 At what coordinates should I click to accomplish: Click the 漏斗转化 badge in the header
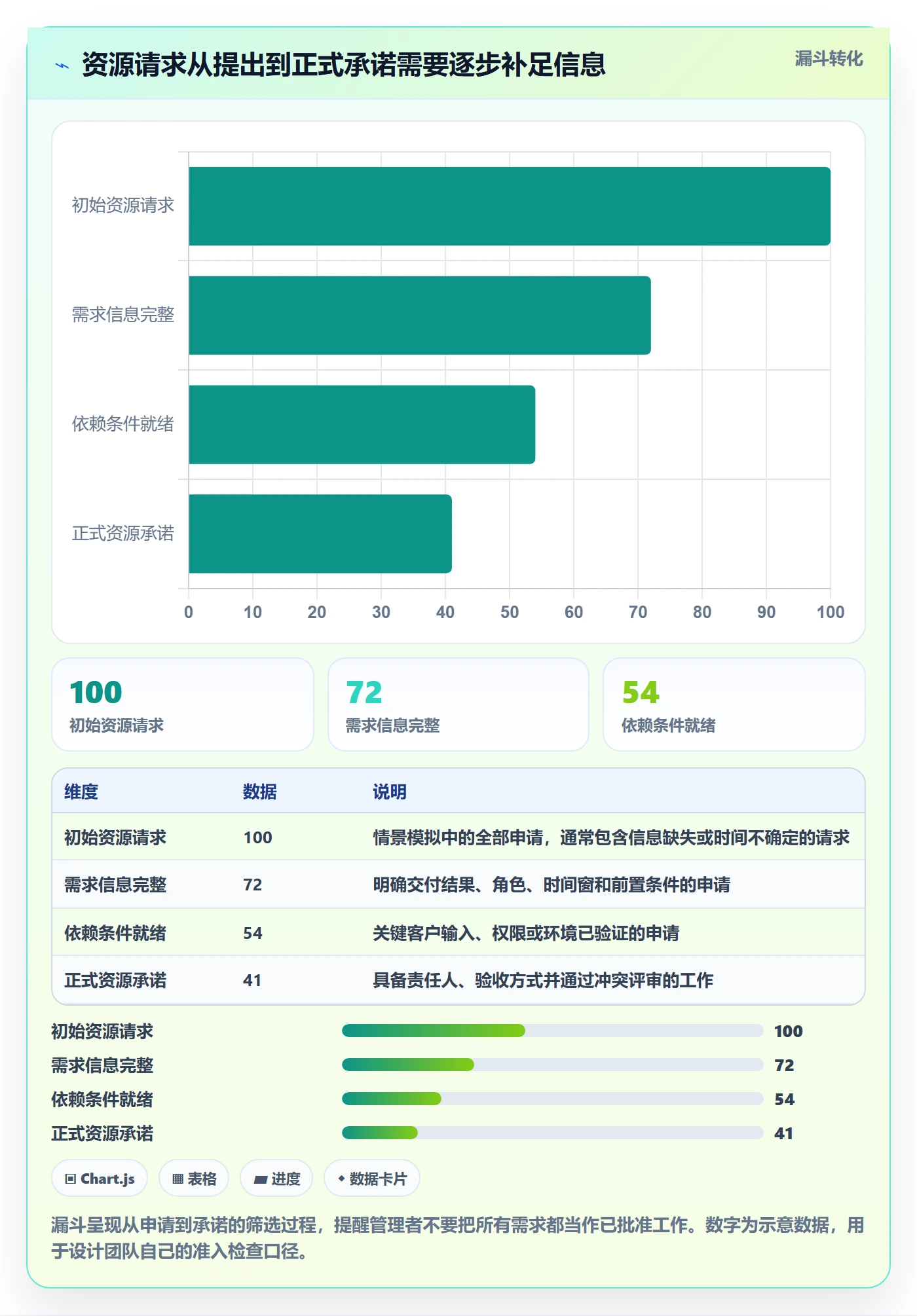click(829, 59)
